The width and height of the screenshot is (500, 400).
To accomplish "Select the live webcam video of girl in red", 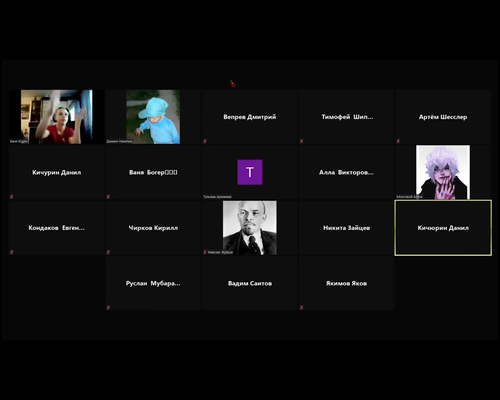I will [57, 117].
